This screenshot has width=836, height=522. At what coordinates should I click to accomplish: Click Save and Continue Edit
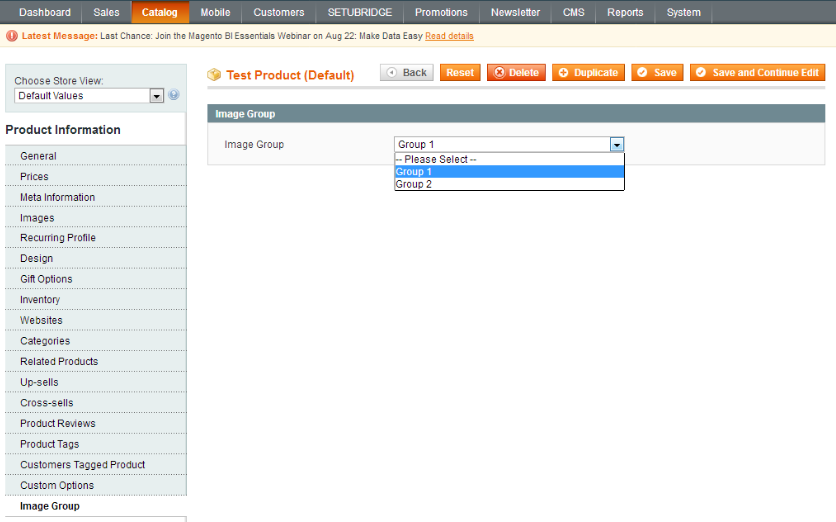point(757,73)
